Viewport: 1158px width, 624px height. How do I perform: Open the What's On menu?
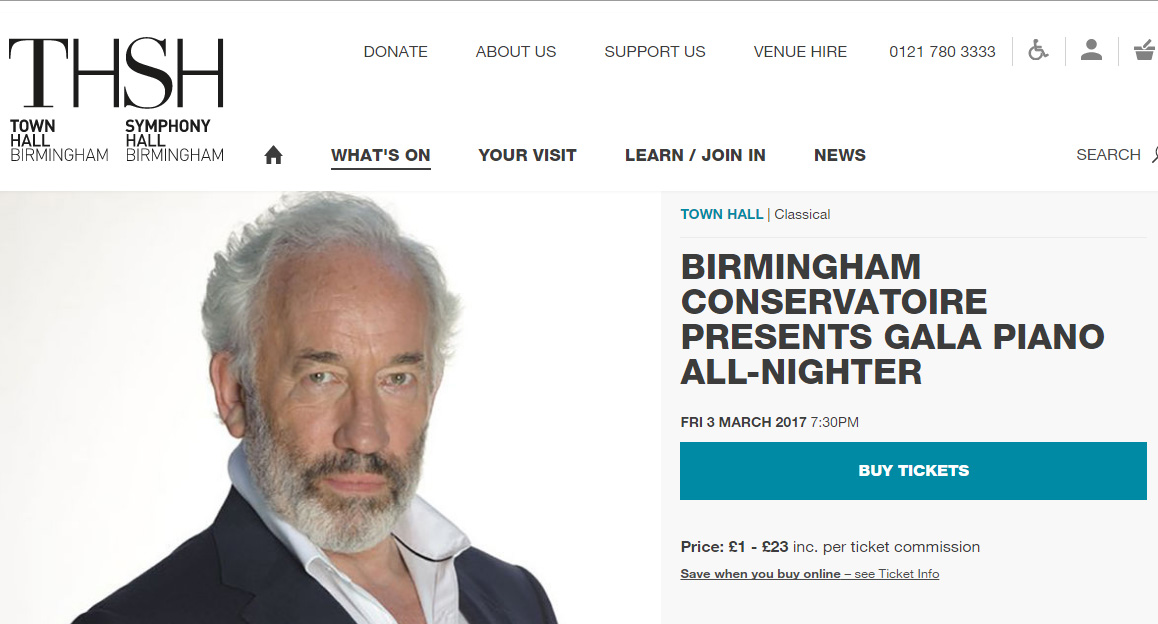(380, 155)
